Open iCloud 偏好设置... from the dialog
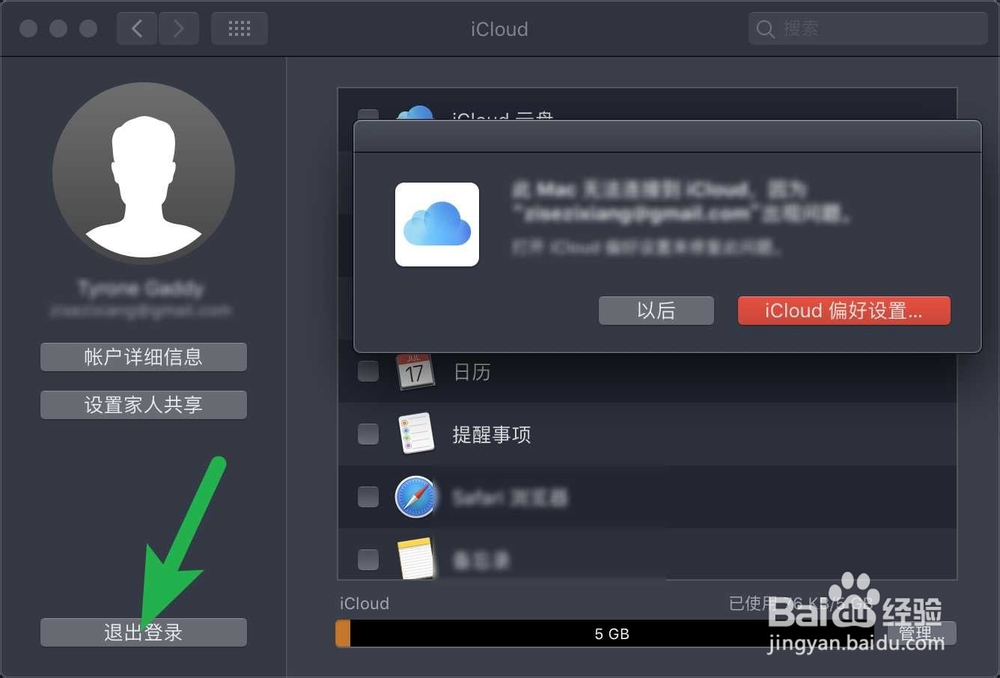This screenshot has height=678, width=1000. (x=844, y=311)
